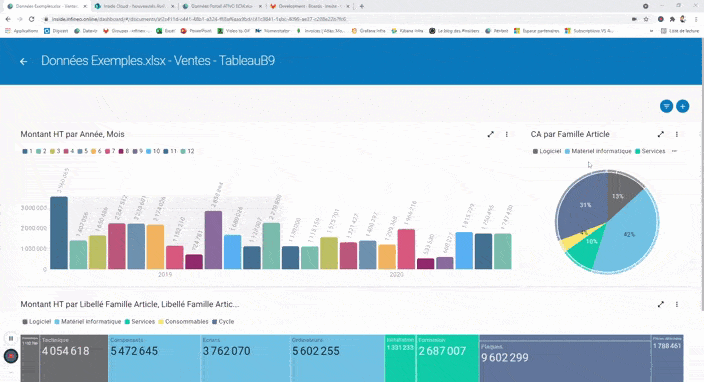
Task: Select the Installation 1 331 233 treemap tile
Action: click(400, 358)
